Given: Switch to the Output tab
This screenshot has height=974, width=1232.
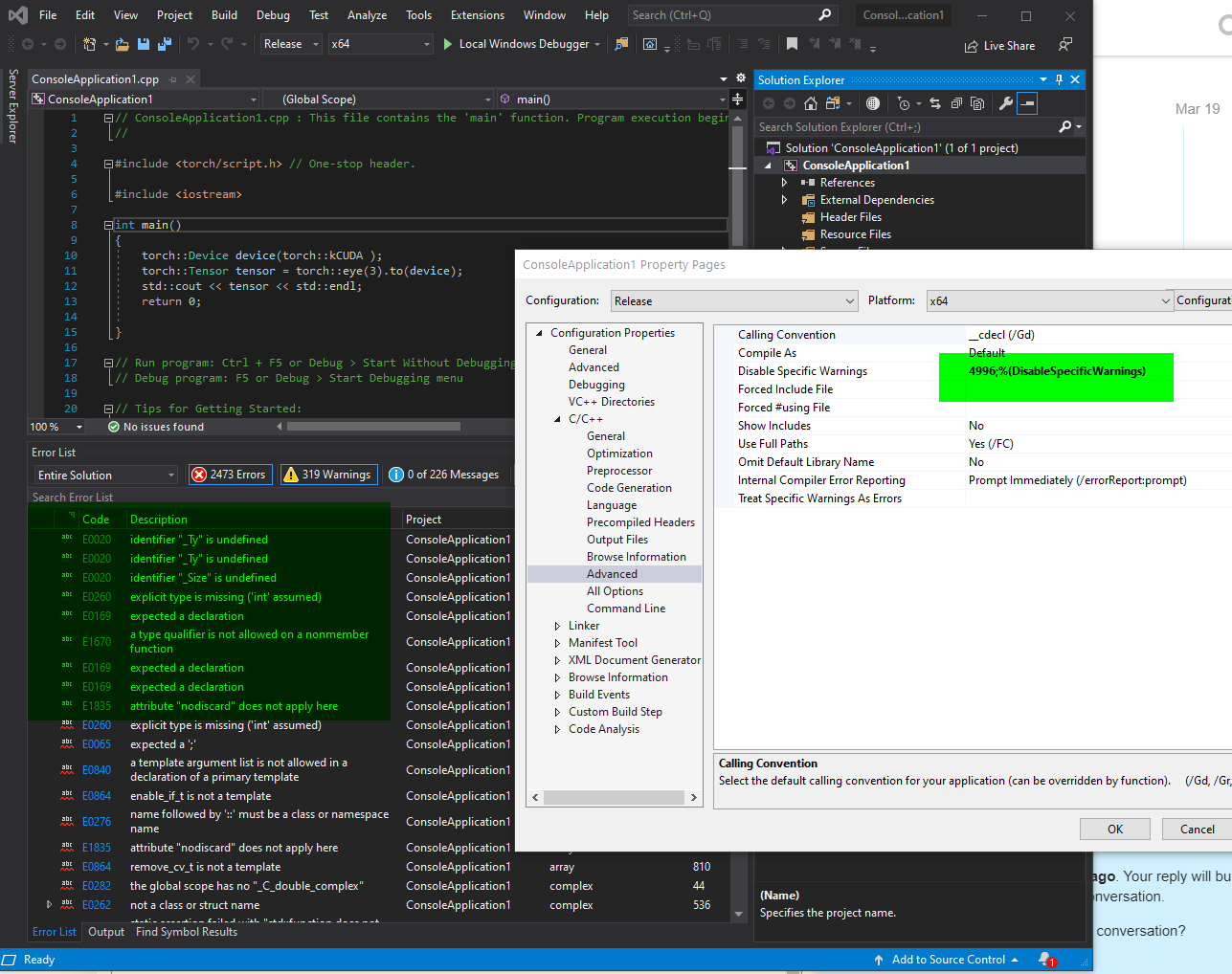Looking at the screenshot, I should (106, 932).
